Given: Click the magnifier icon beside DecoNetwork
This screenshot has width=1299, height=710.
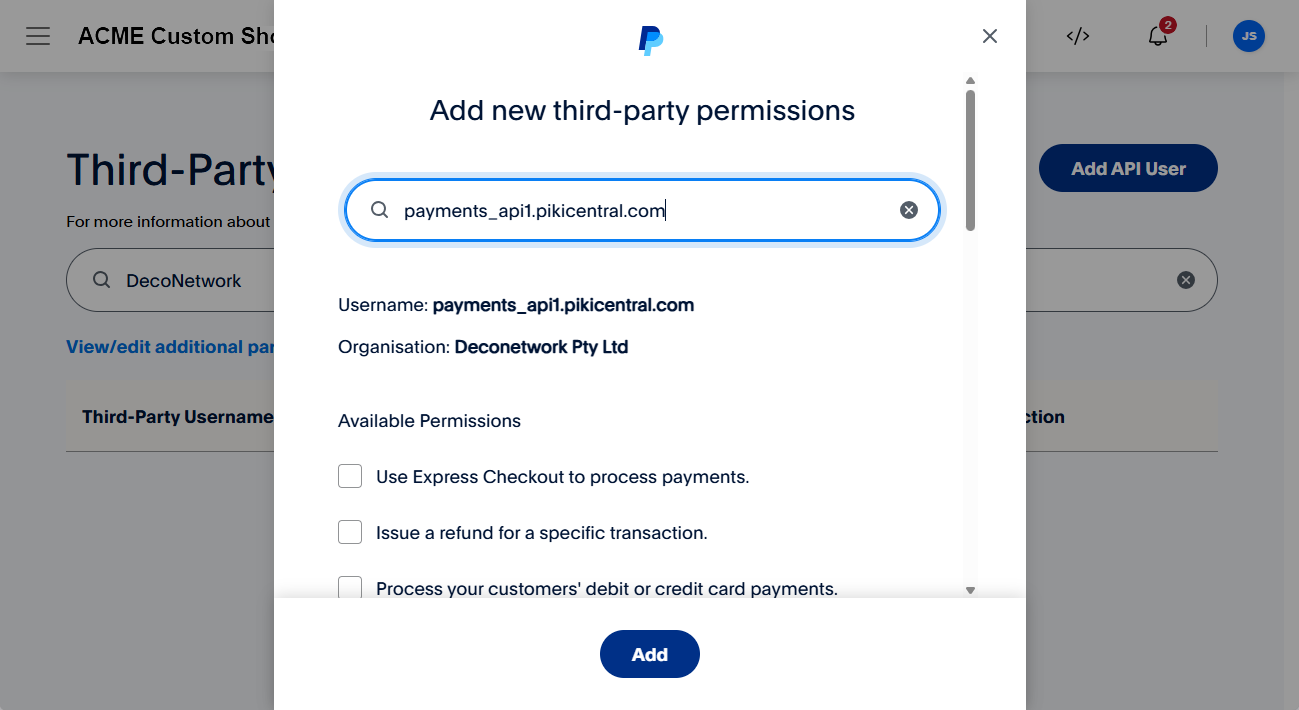Looking at the screenshot, I should (x=101, y=281).
